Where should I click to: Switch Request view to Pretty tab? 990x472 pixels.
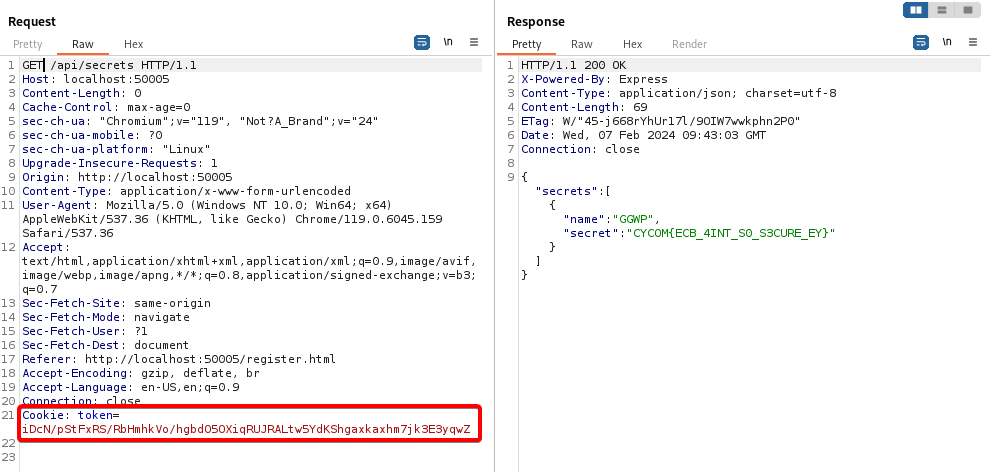28,44
